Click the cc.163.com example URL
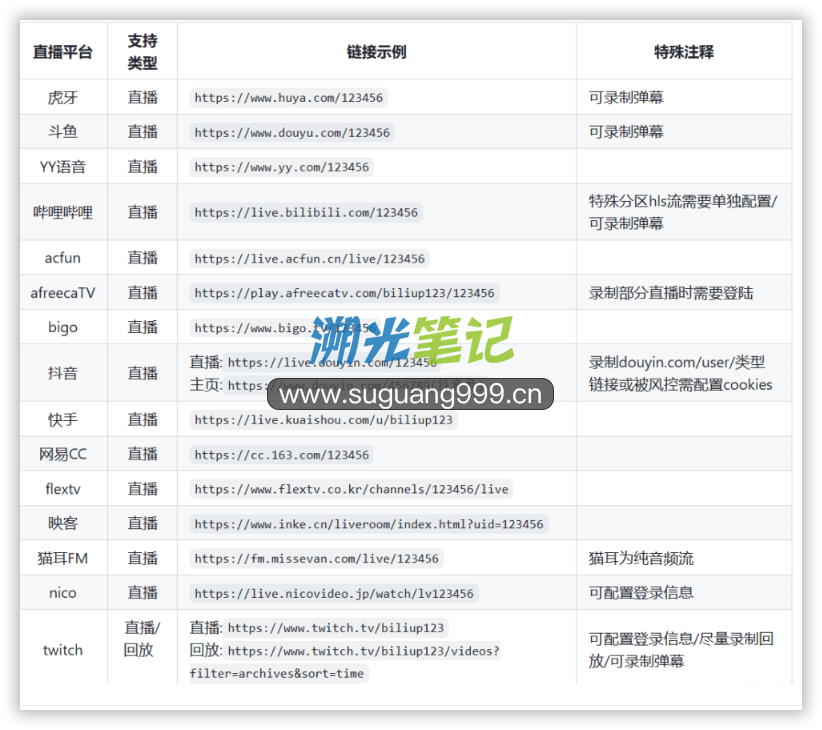The image size is (822, 730). click(282, 455)
